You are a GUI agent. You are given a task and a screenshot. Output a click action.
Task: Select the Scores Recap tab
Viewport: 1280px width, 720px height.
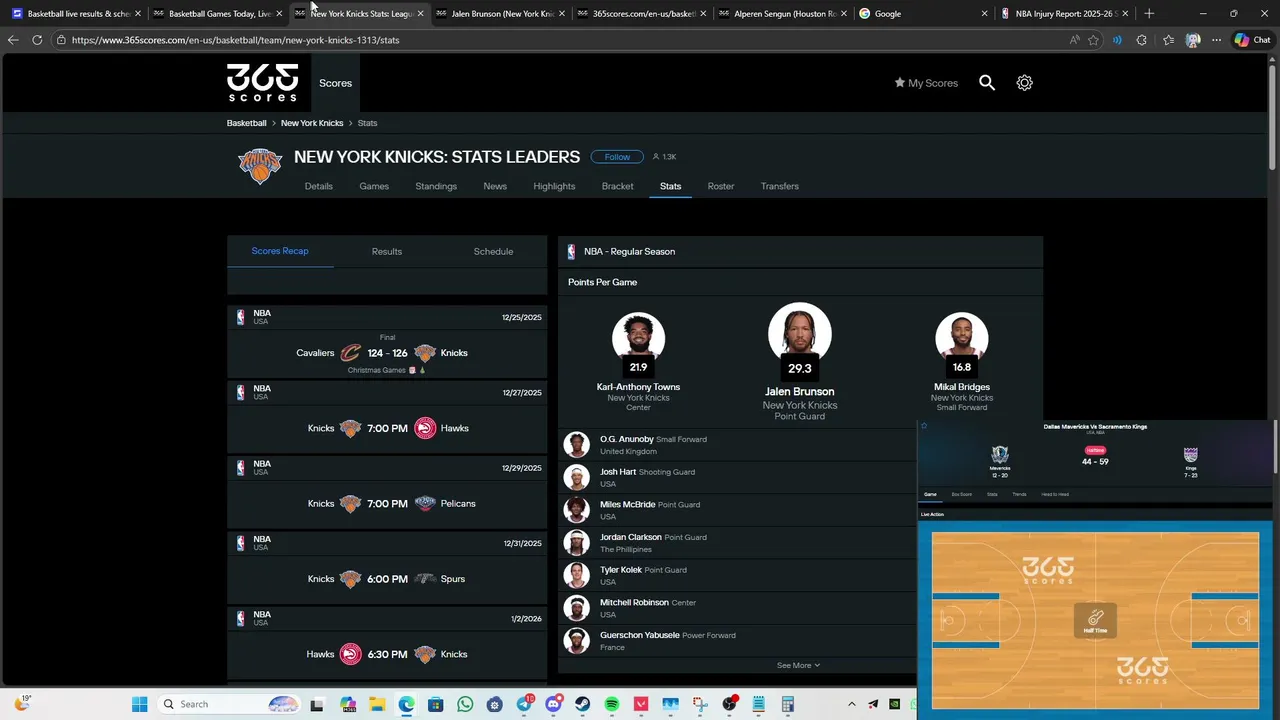(x=280, y=251)
